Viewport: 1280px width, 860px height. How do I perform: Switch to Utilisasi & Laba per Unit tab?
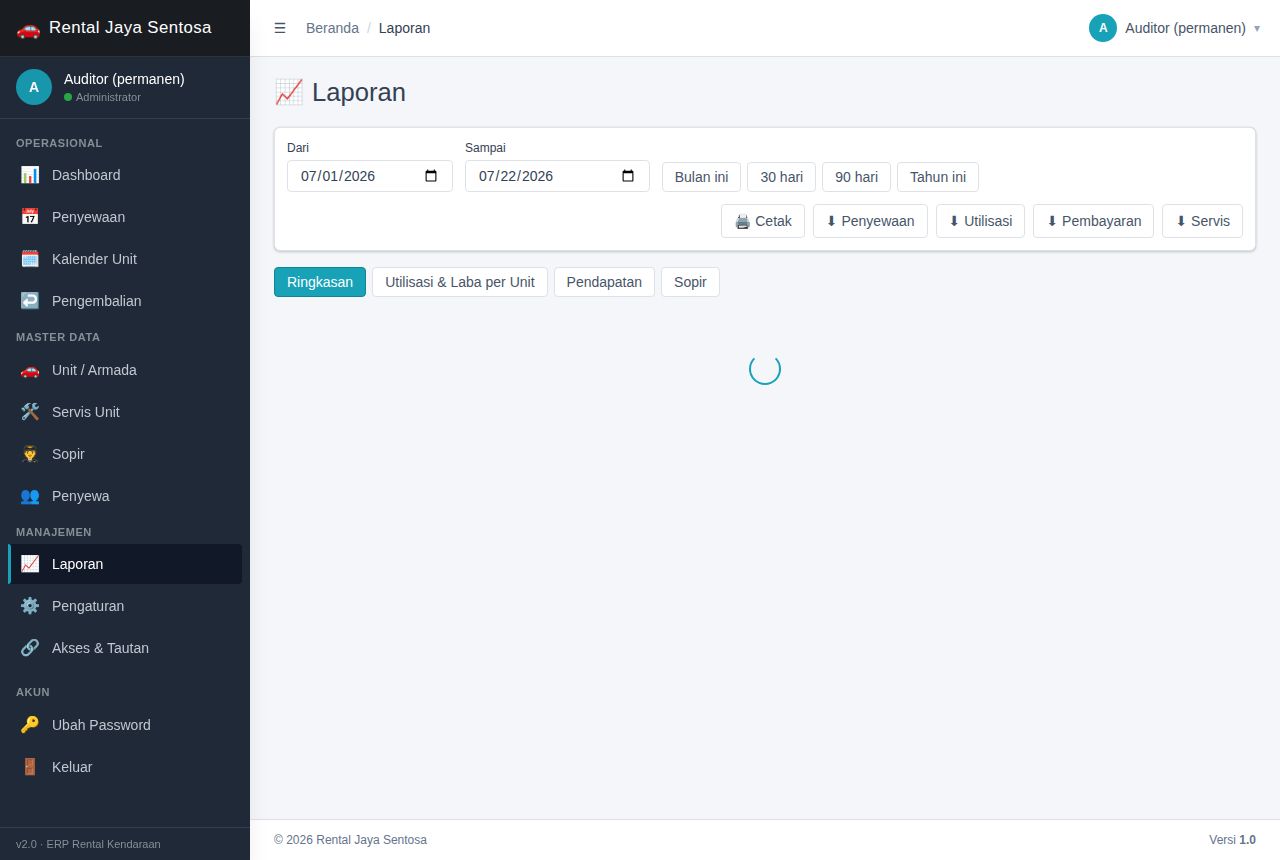pyautogui.click(x=460, y=282)
